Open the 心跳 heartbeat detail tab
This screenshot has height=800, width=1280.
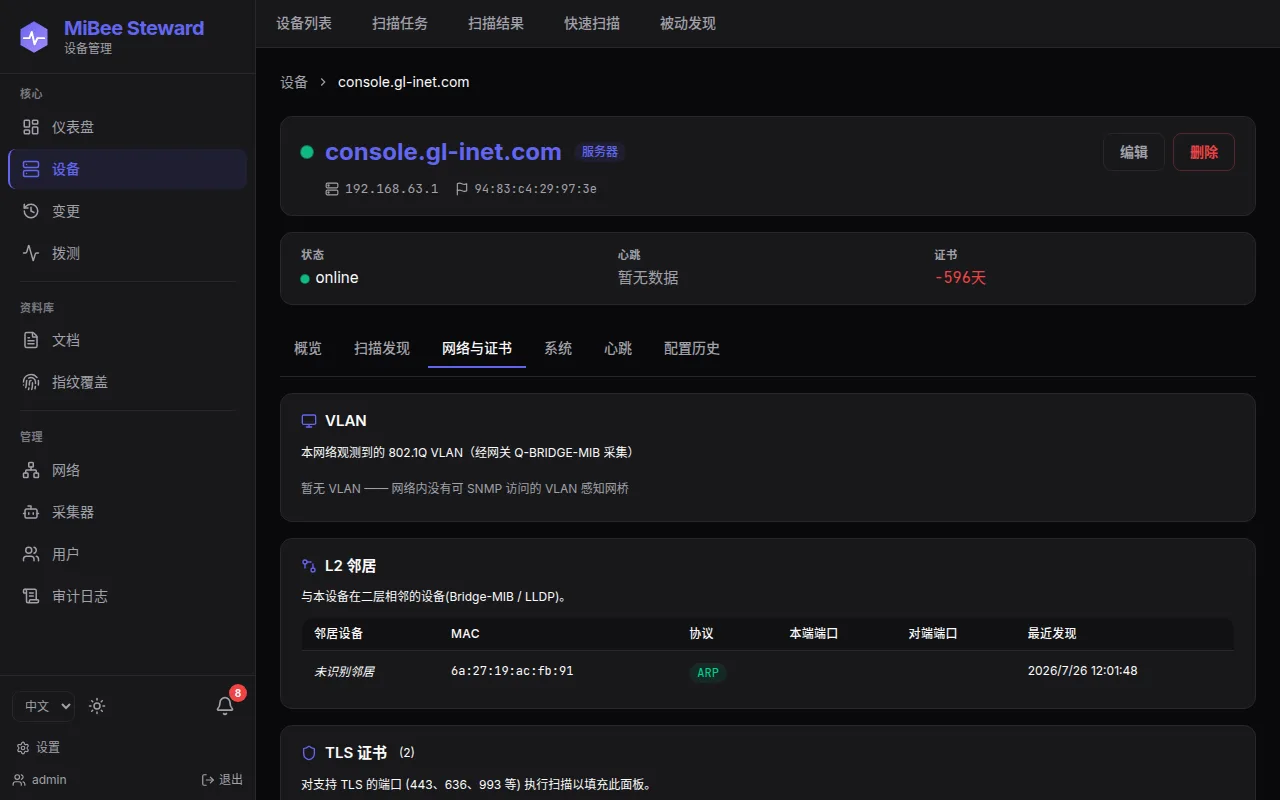pyautogui.click(x=618, y=348)
